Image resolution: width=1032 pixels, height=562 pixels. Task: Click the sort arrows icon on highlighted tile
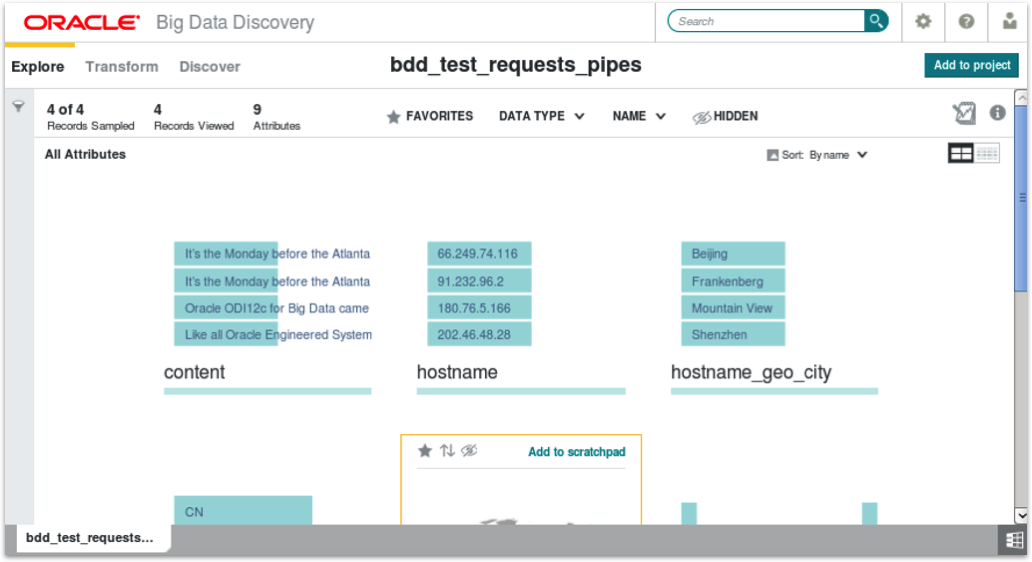[448, 451]
